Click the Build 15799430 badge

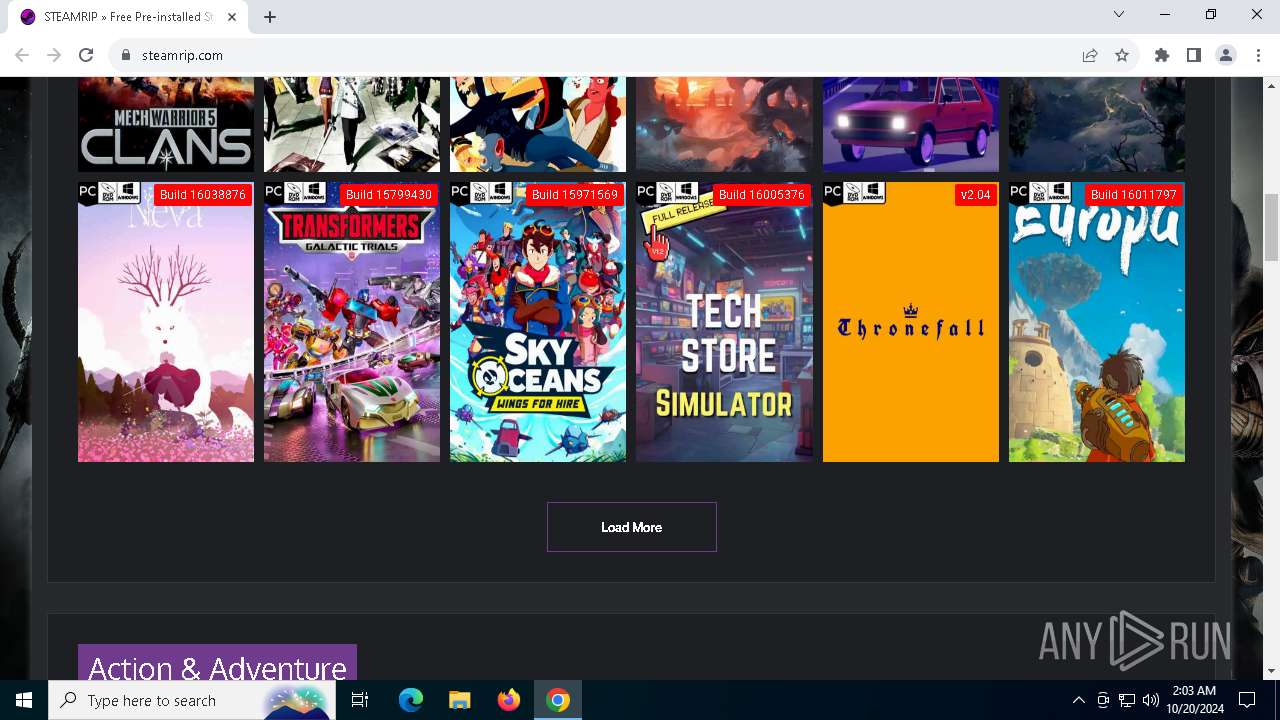[x=389, y=195]
